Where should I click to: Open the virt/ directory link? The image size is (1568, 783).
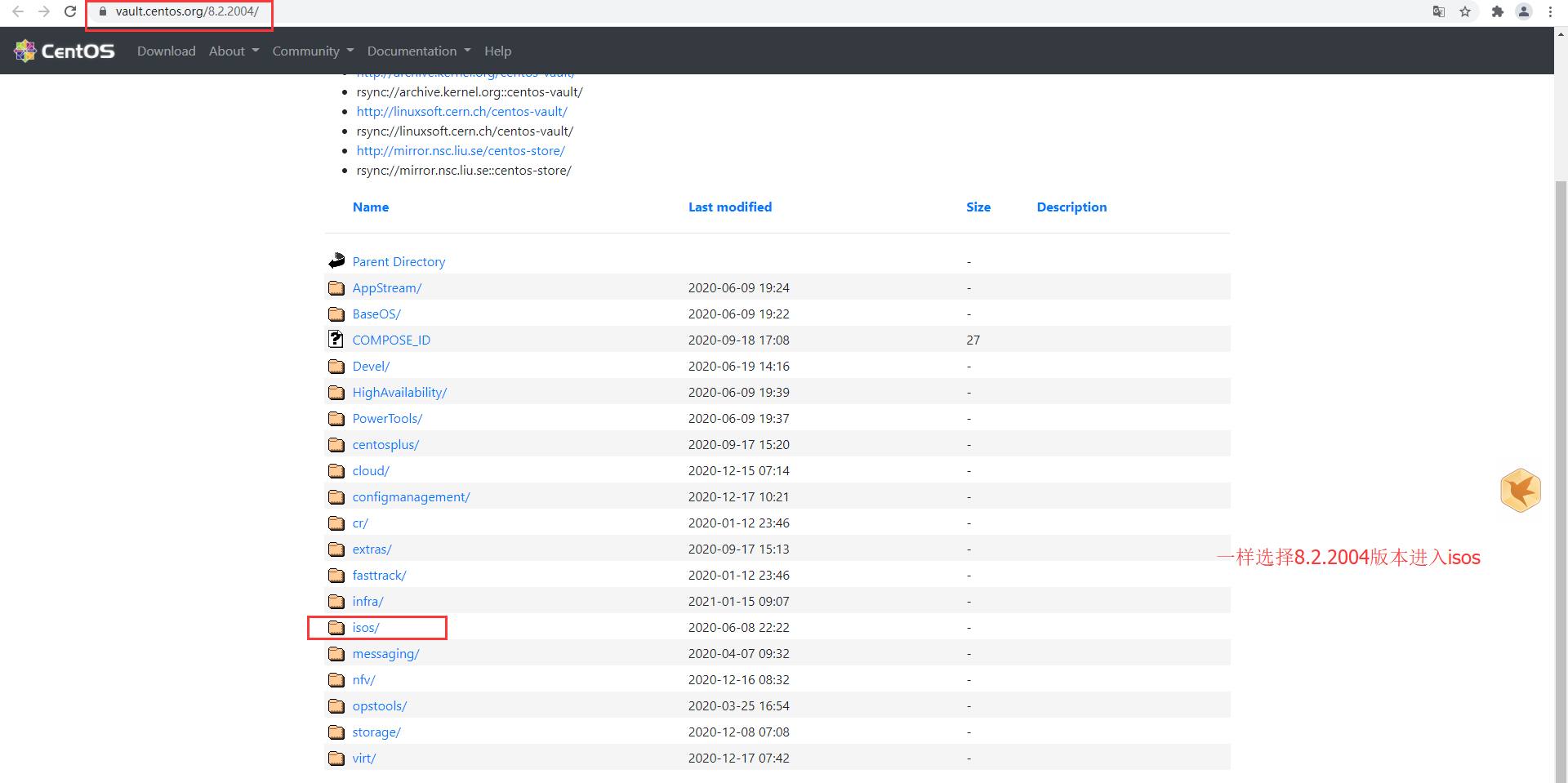coord(364,758)
